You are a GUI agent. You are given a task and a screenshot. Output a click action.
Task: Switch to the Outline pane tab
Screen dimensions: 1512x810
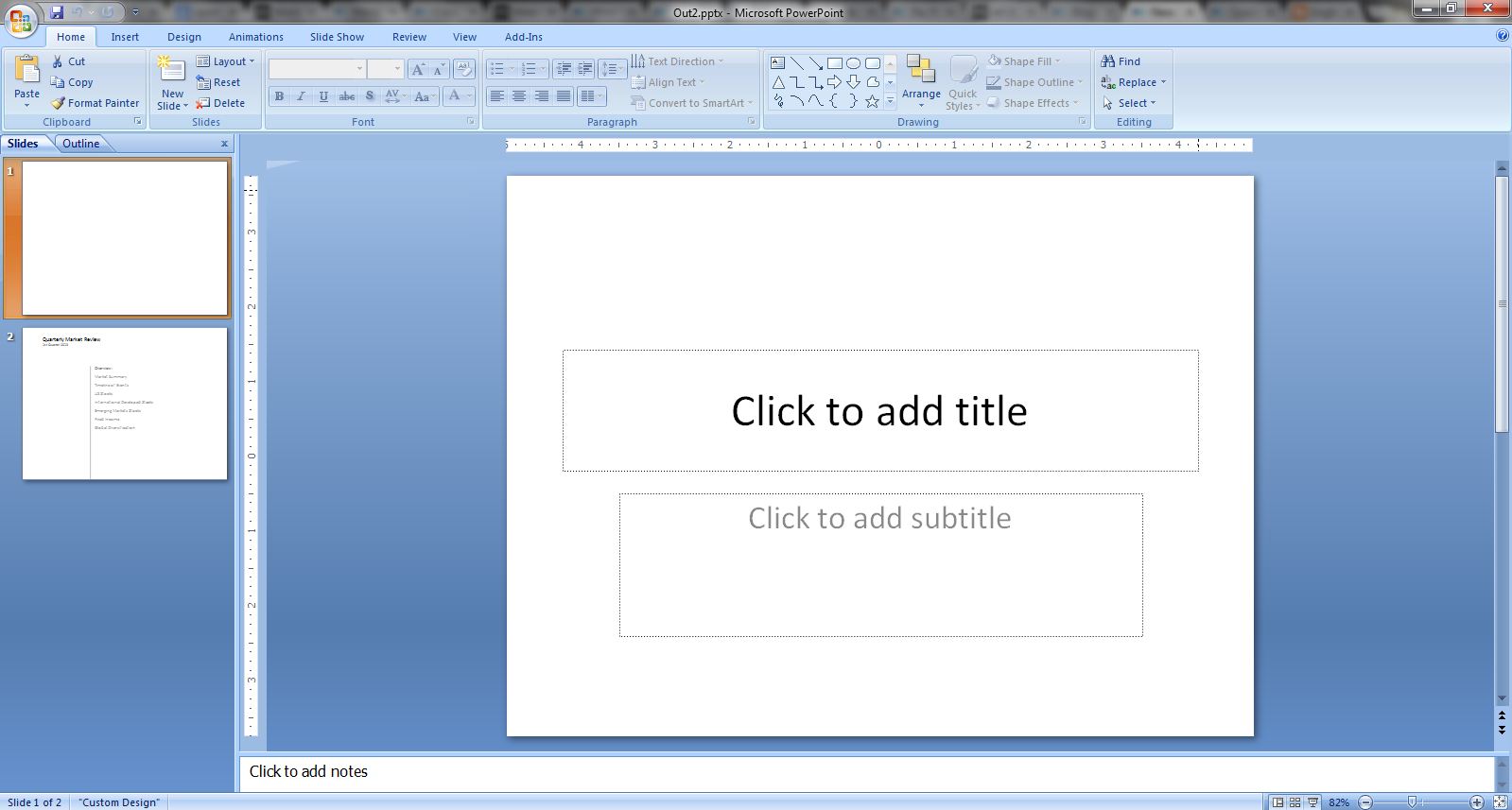click(81, 144)
